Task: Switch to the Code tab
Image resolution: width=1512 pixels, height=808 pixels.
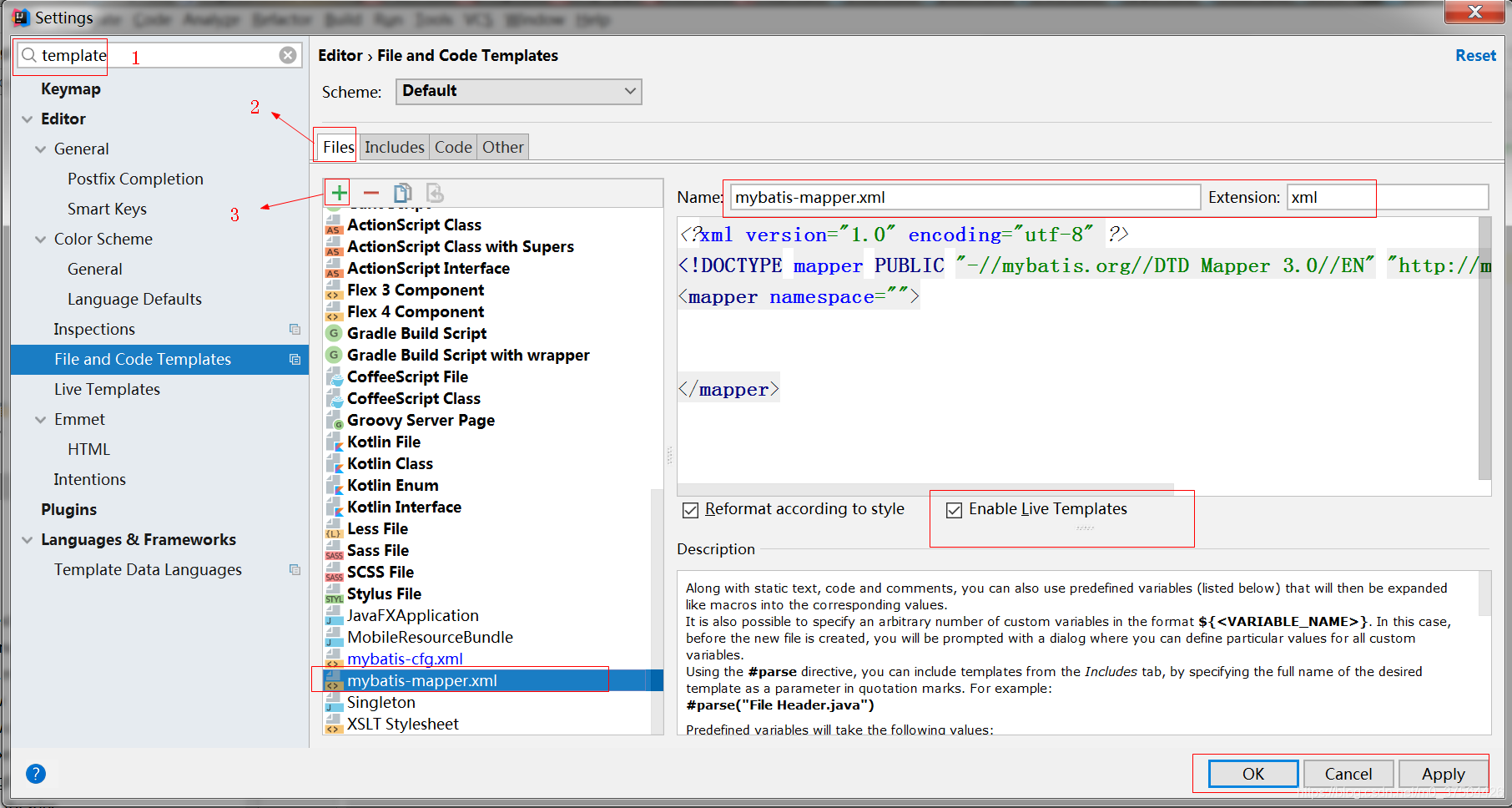Action: tap(453, 147)
